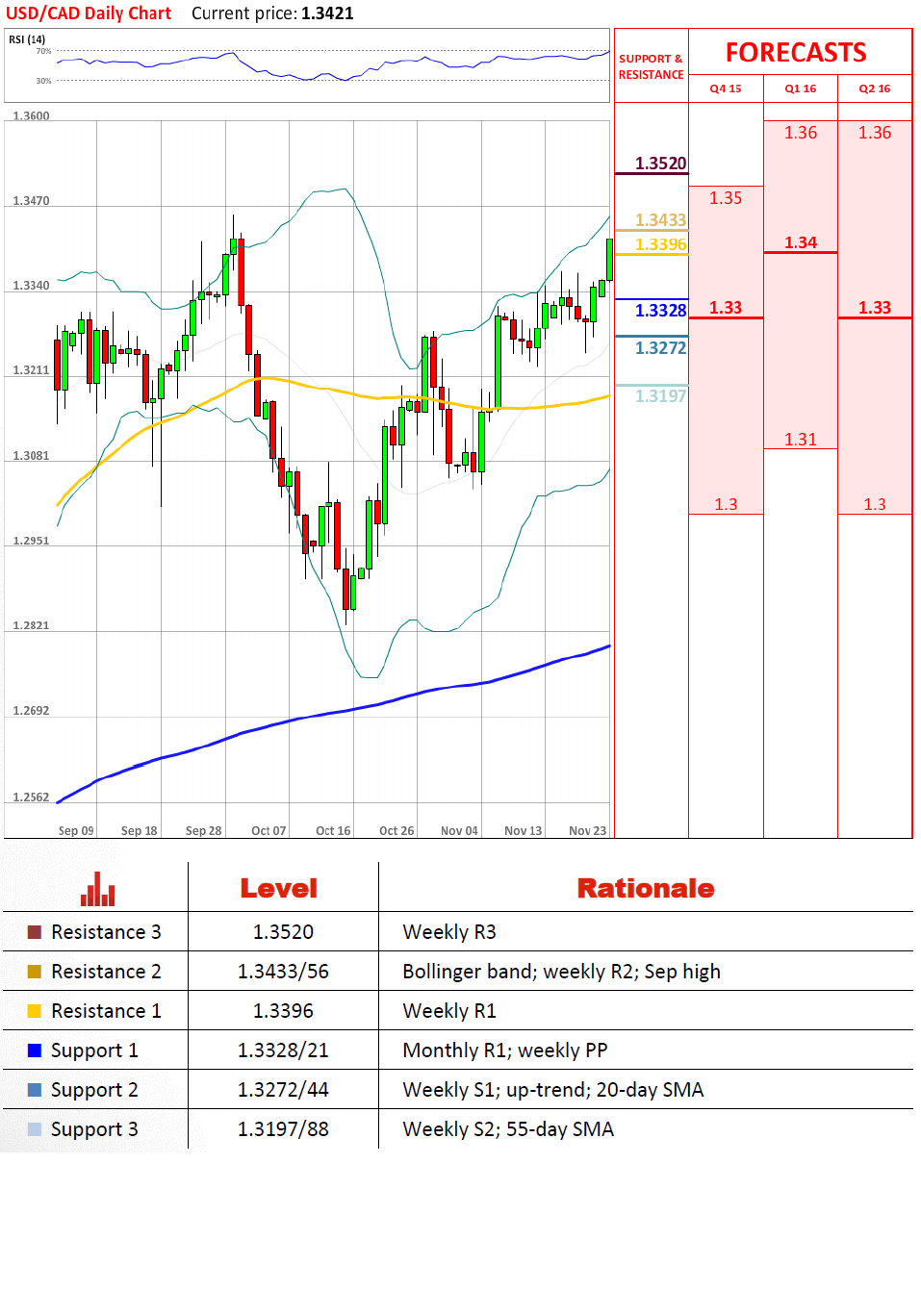Click the Support 3 light-blue color square
Screen dimensions: 921x1316
click(35, 1129)
